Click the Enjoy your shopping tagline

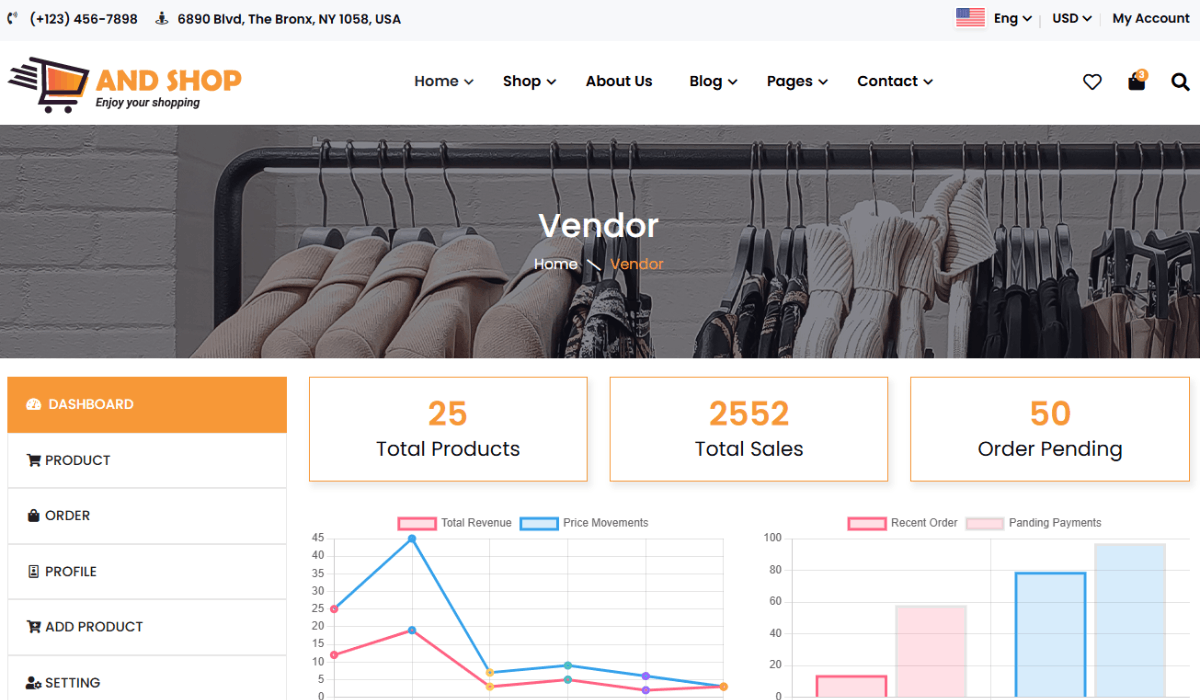148,102
